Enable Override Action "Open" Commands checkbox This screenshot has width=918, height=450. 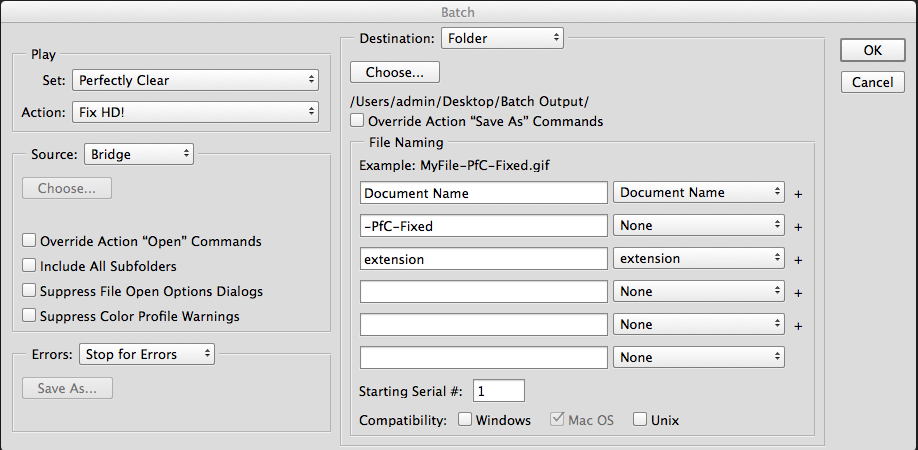point(30,241)
